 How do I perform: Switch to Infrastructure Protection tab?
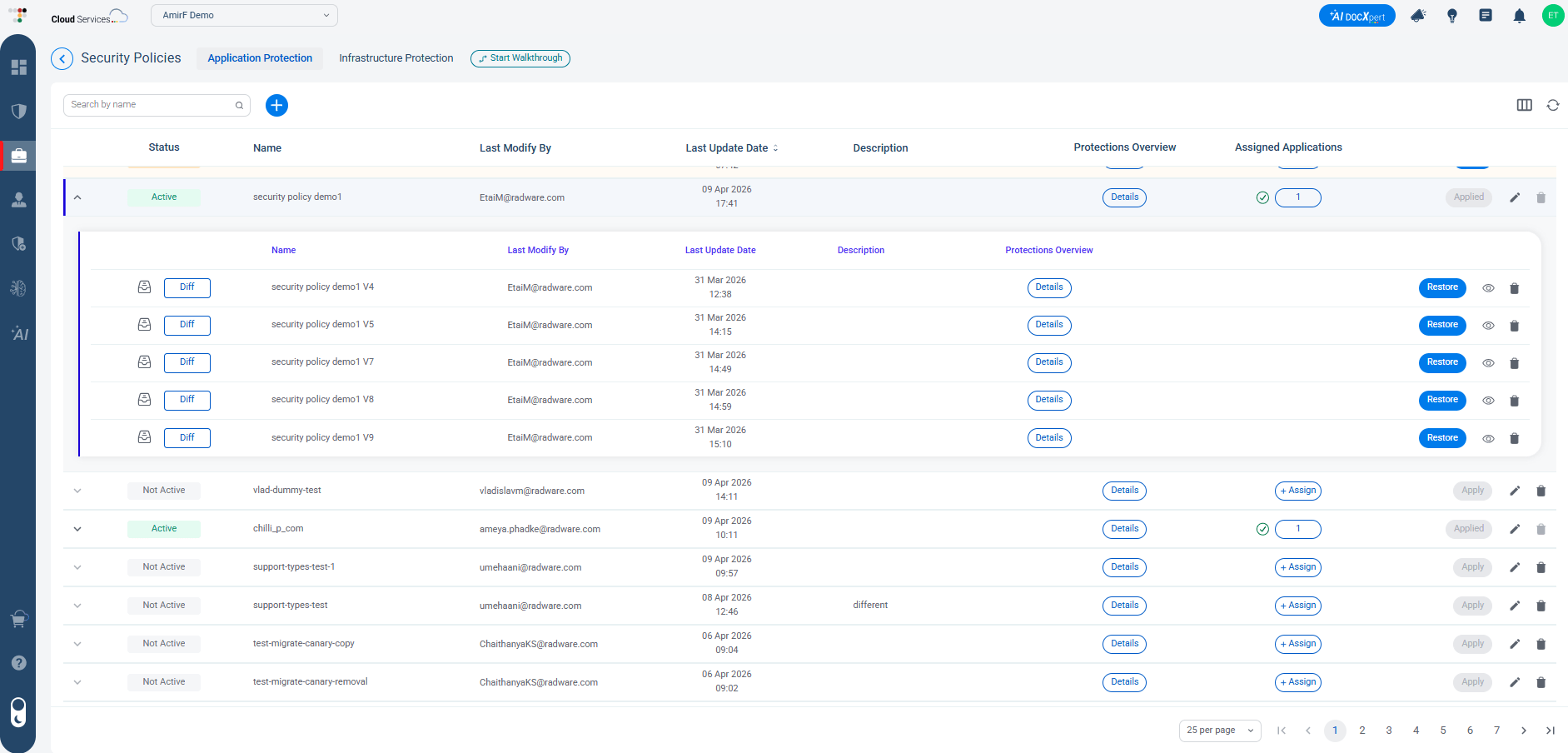[396, 58]
